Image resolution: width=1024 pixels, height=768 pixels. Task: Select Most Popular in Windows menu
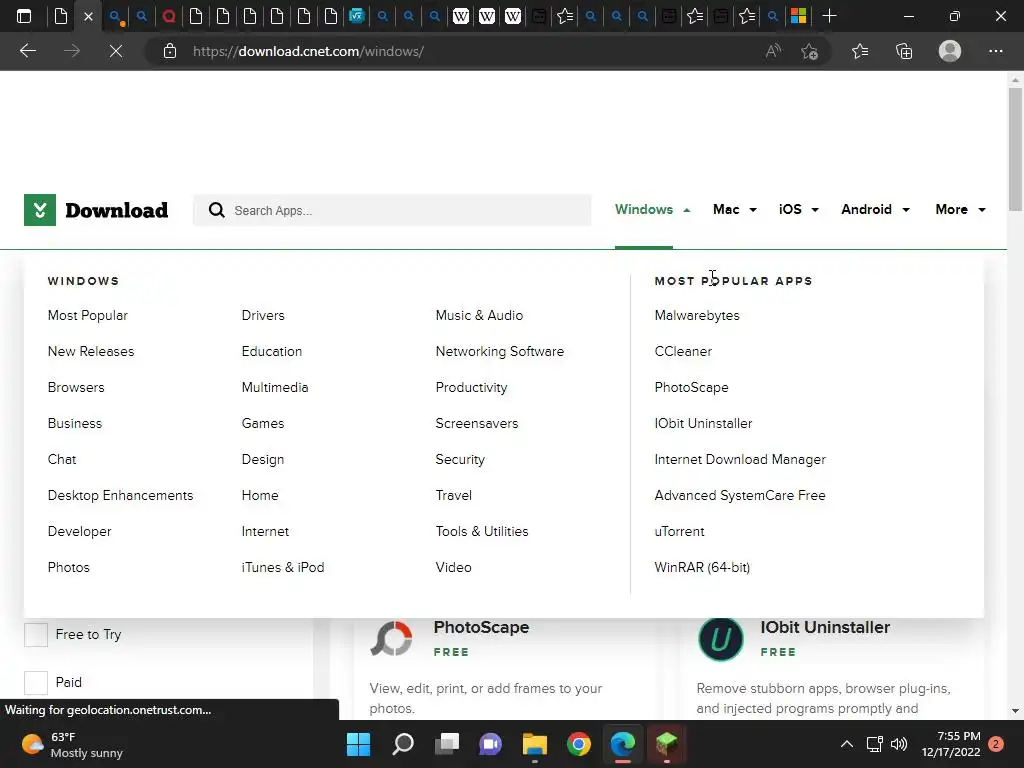tap(88, 315)
